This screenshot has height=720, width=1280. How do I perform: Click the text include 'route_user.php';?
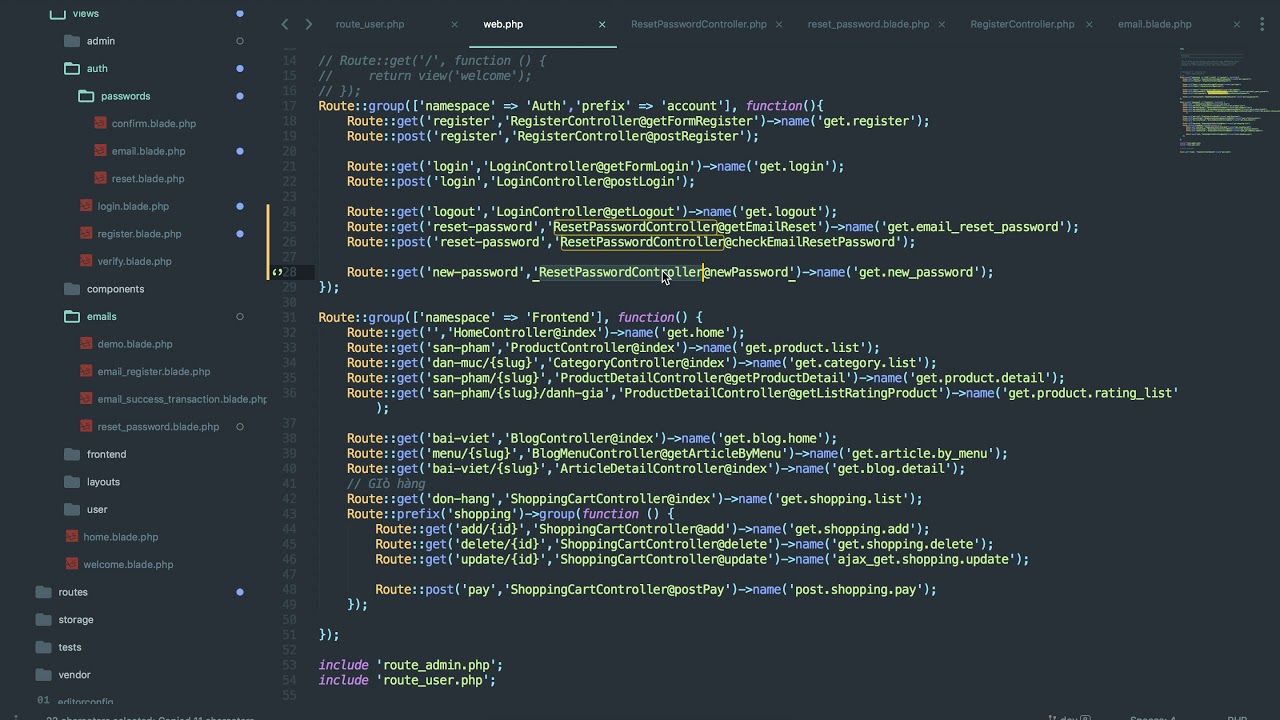click(x=407, y=680)
